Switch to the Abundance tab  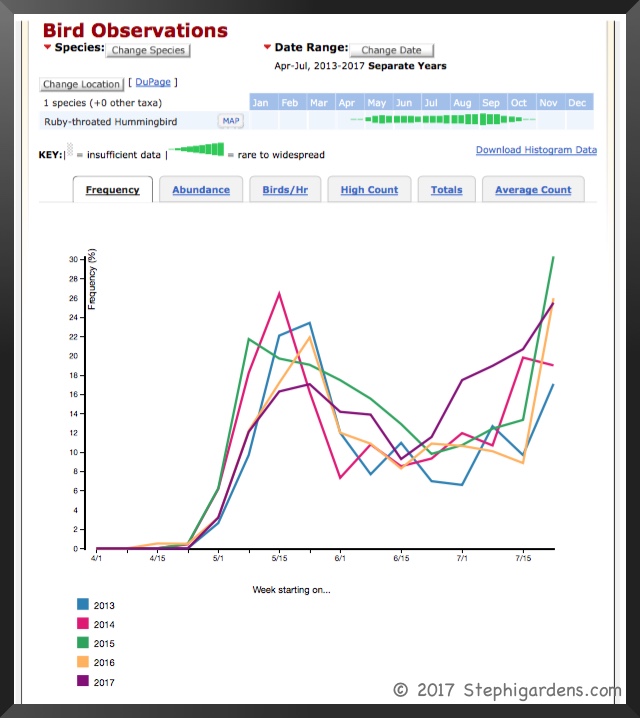[201, 190]
